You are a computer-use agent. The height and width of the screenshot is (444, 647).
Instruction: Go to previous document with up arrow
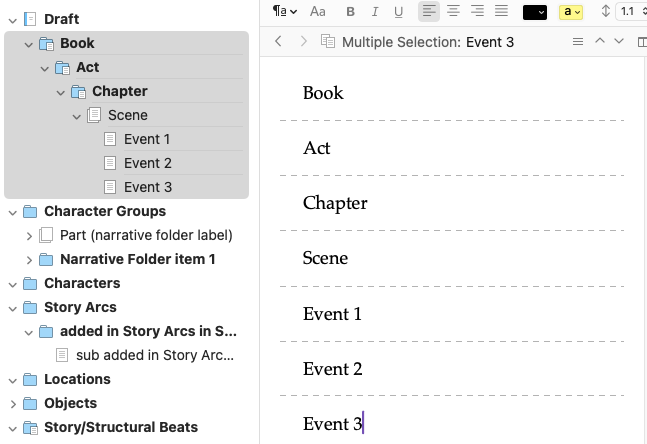(x=600, y=42)
